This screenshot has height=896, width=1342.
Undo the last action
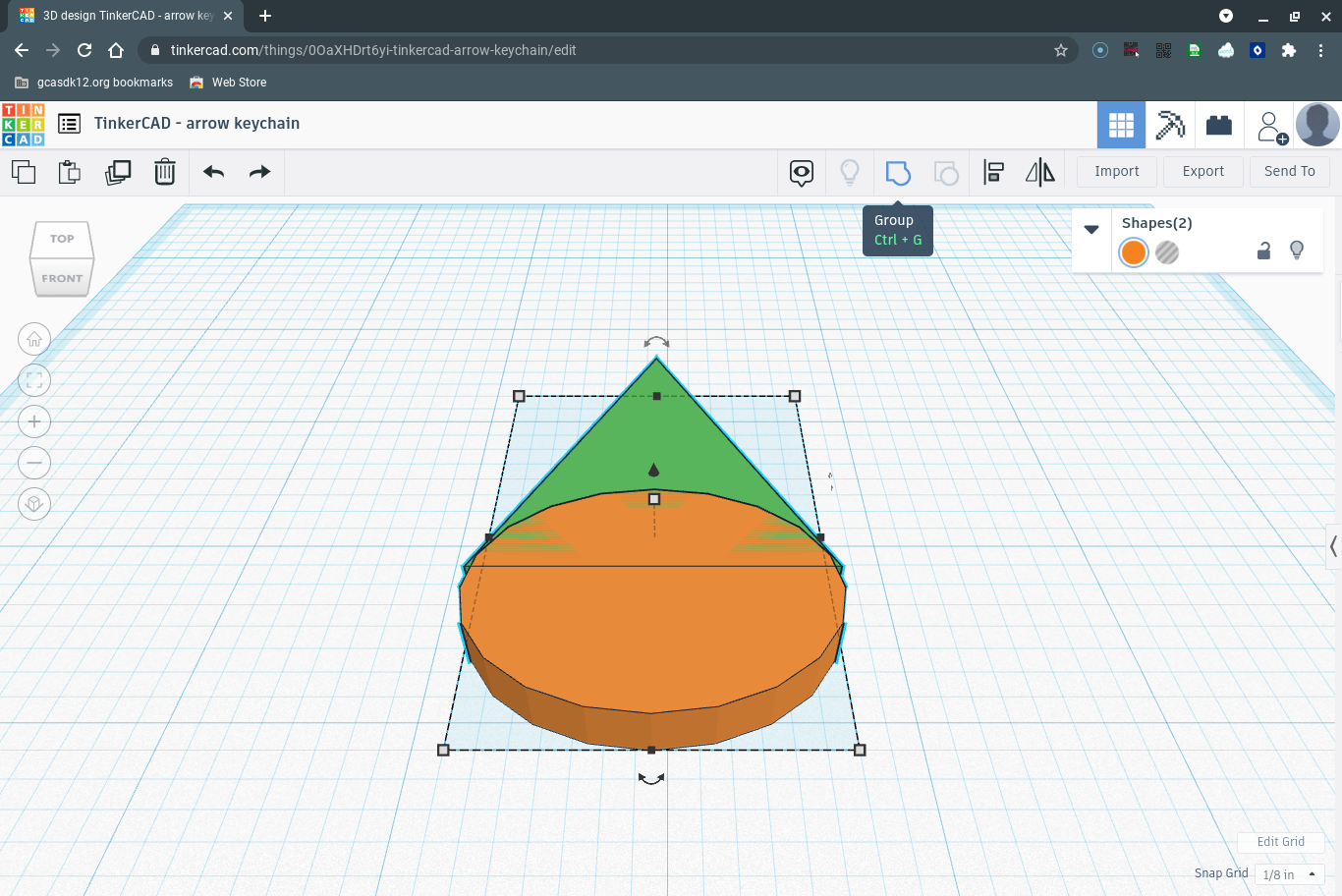coord(214,172)
